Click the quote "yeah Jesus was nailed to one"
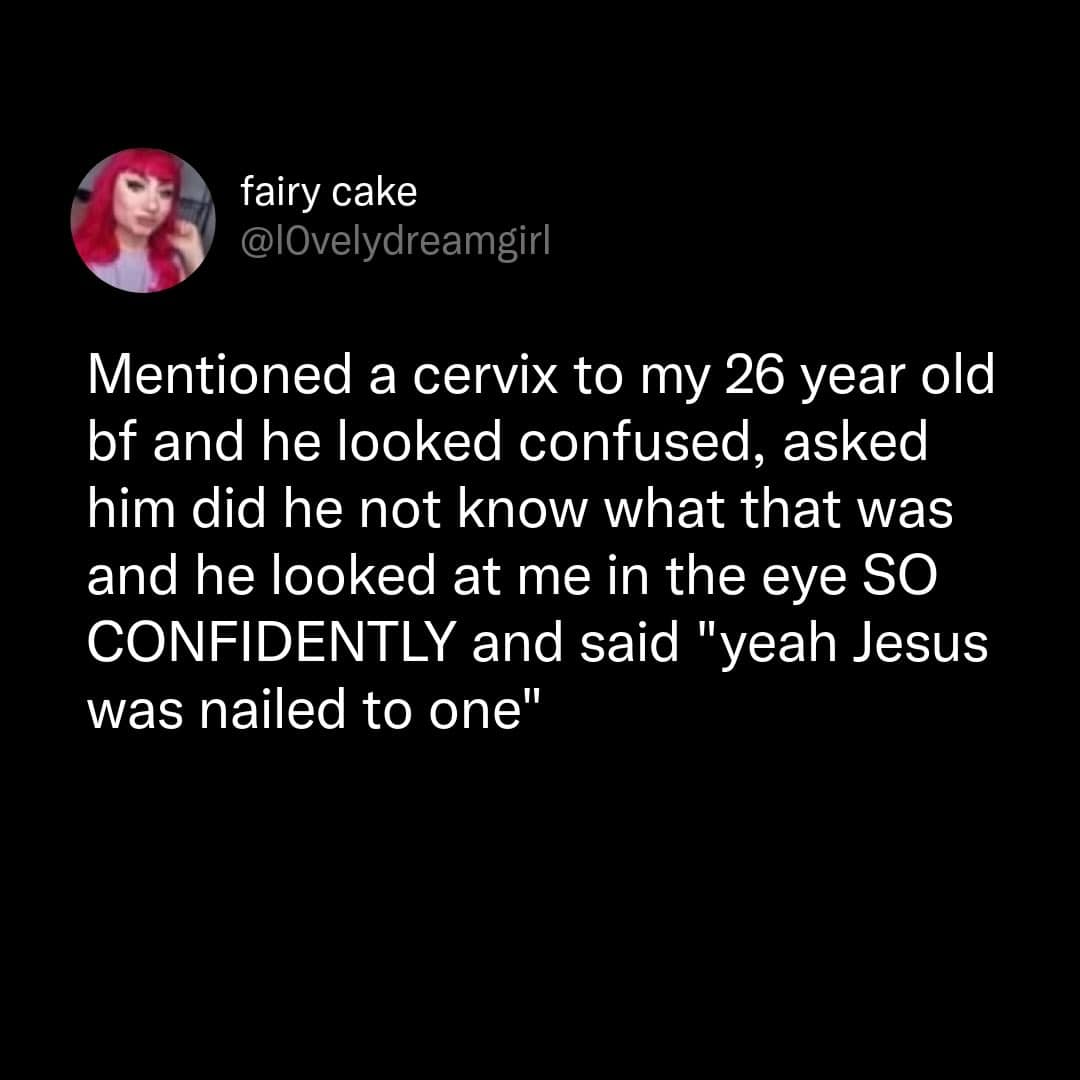 [537, 676]
